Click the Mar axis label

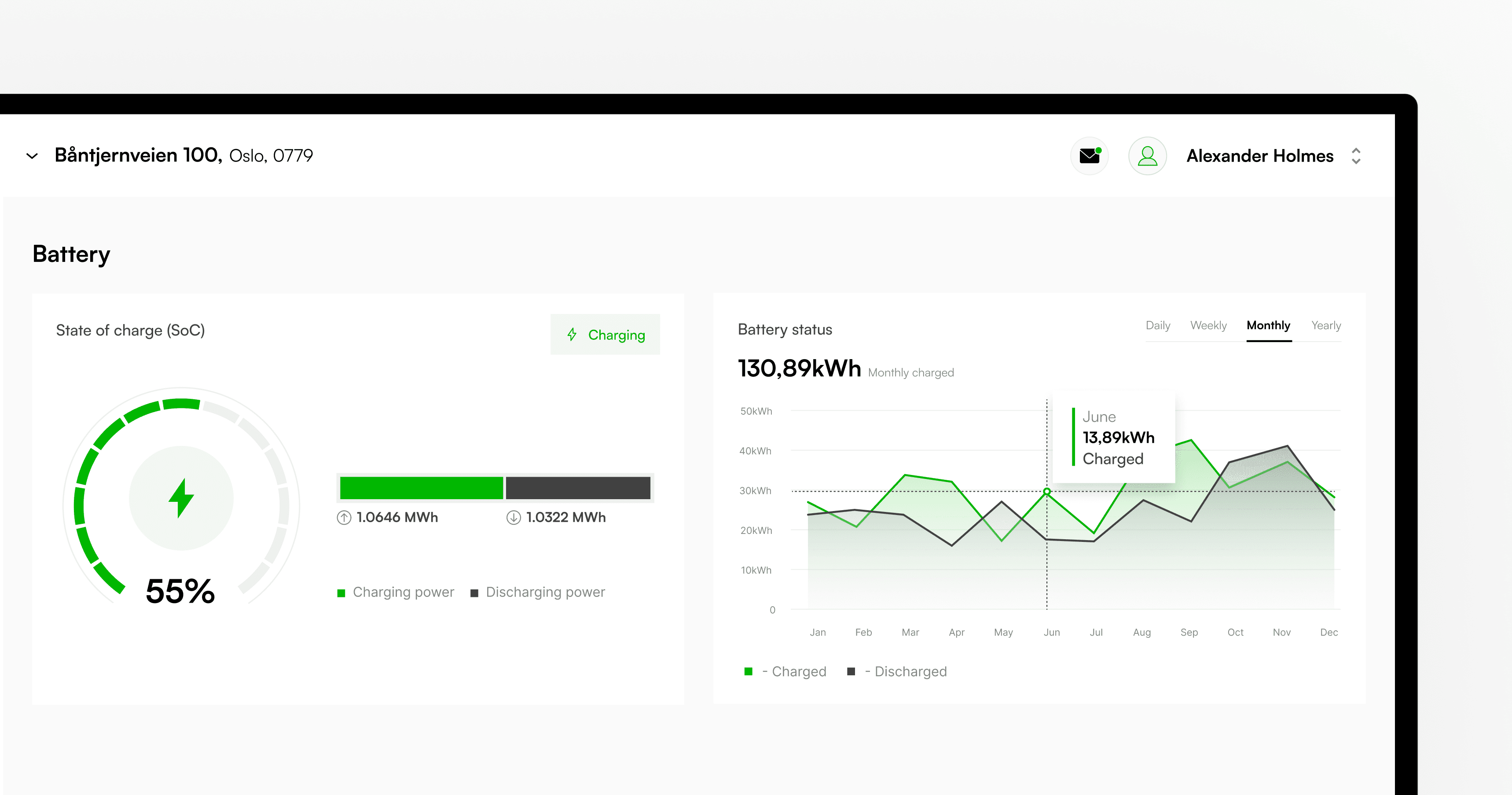pos(910,633)
